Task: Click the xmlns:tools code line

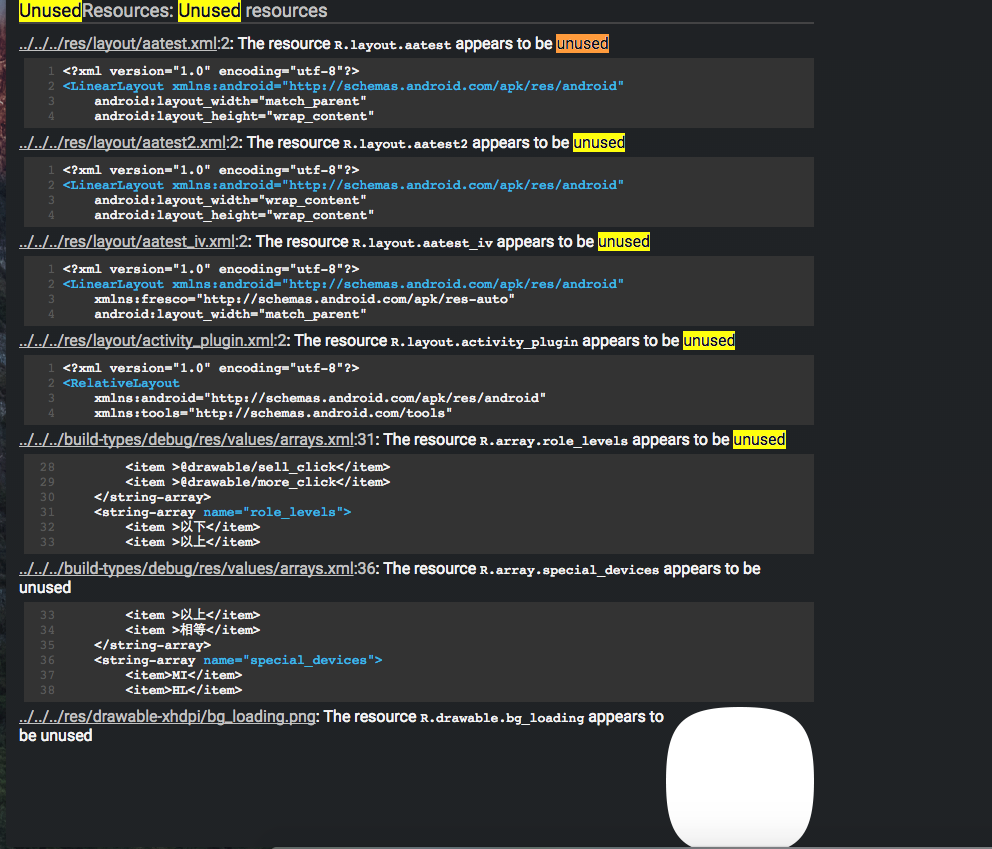Action: click(x=273, y=413)
